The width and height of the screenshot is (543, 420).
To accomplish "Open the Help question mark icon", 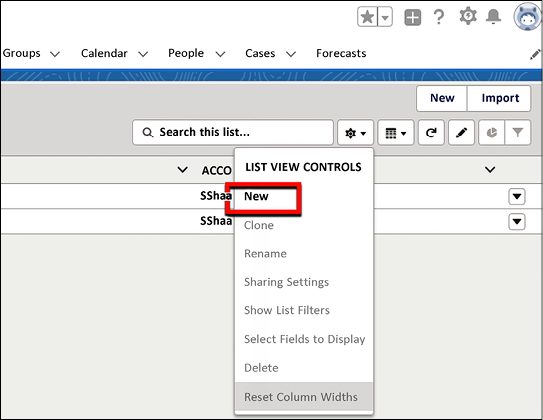I will click(x=439, y=17).
